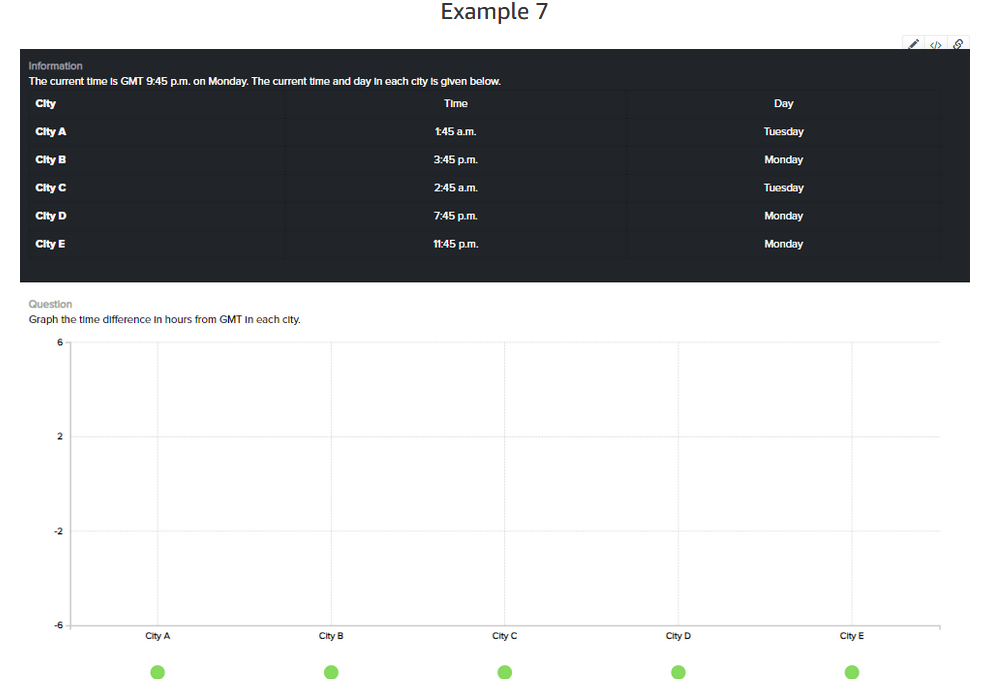Click the chain link icon
This screenshot has width=986, height=679.
(958, 44)
